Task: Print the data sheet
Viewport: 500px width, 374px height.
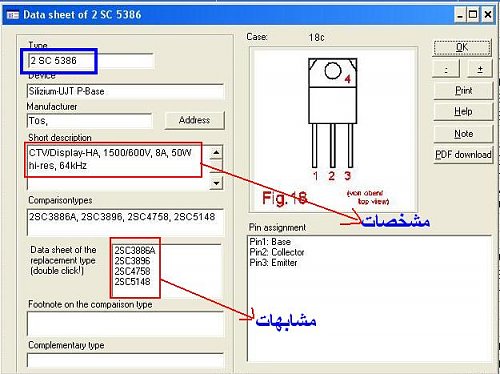Action: 463,91
